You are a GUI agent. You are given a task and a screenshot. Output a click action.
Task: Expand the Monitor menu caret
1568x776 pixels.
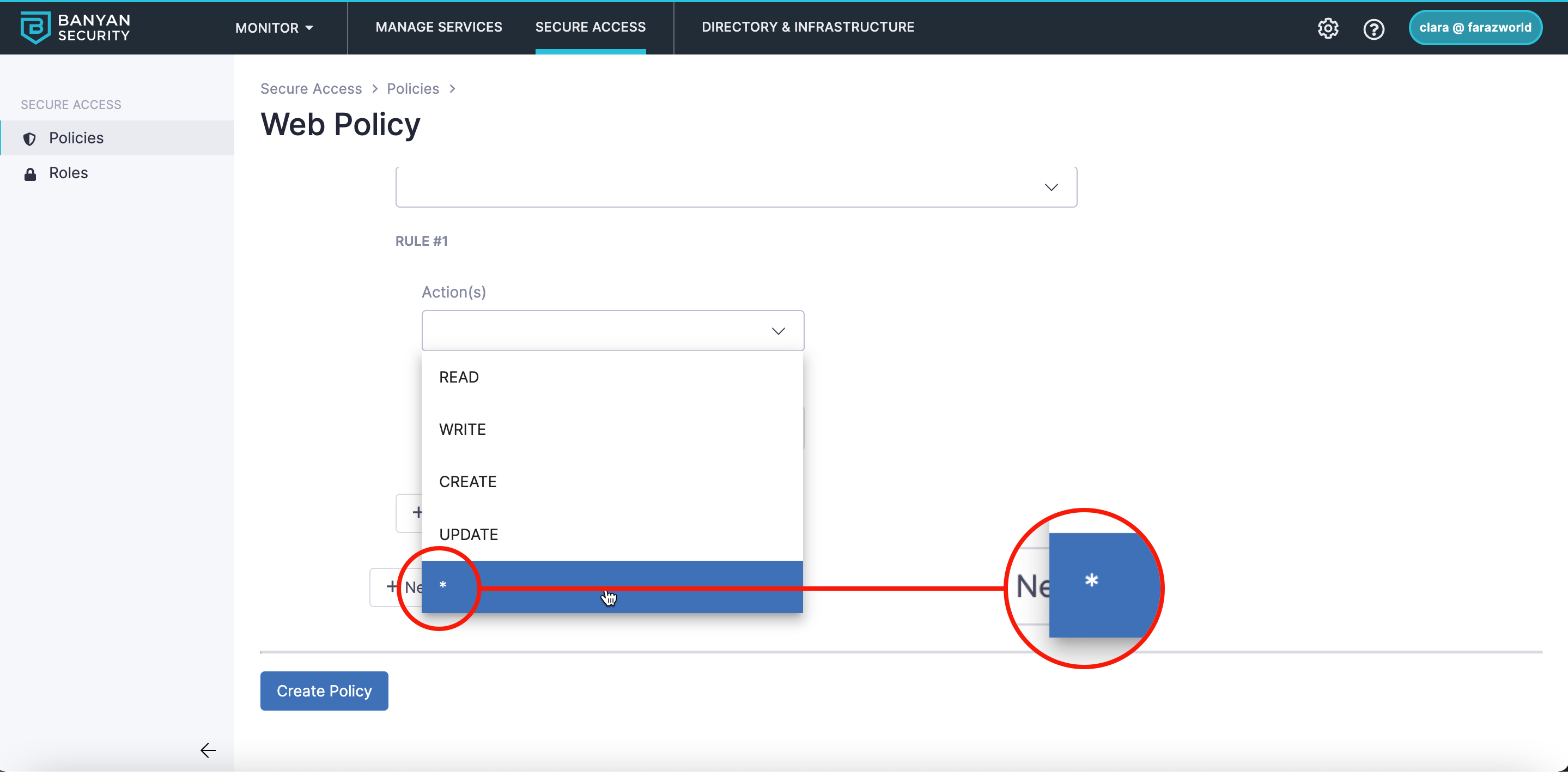coord(309,28)
